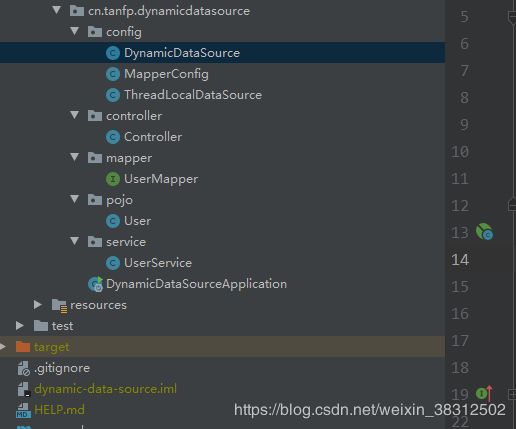The height and width of the screenshot is (429, 516).
Task: Click the resources folder icon
Action: [x=60, y=306]
